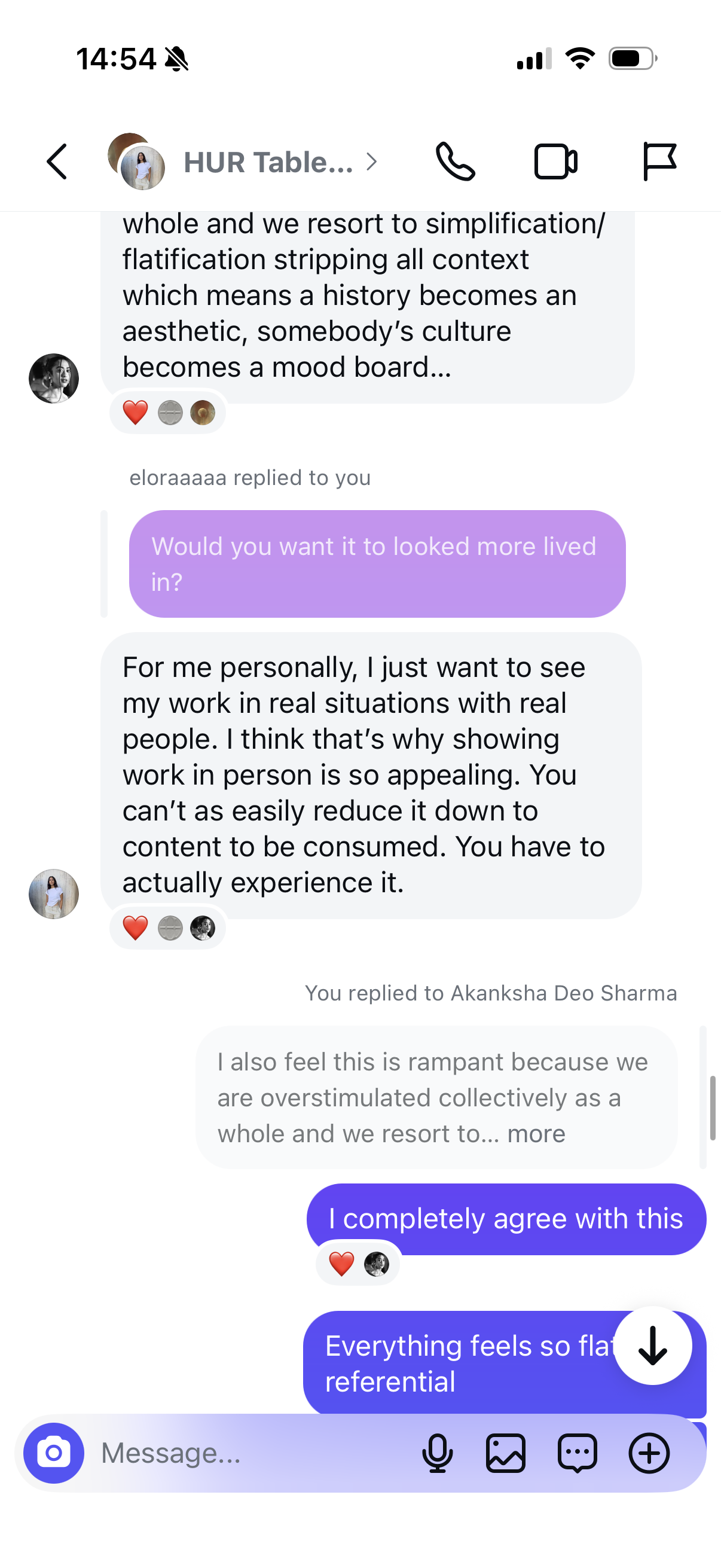The height and width of the screenshot is (1568, 721).
Task: Tap the quoted 'Would you want it' message
Action: 377,564
